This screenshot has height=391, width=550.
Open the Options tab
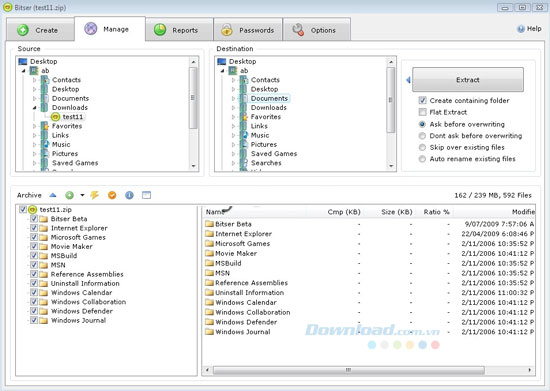coord(317,30)
